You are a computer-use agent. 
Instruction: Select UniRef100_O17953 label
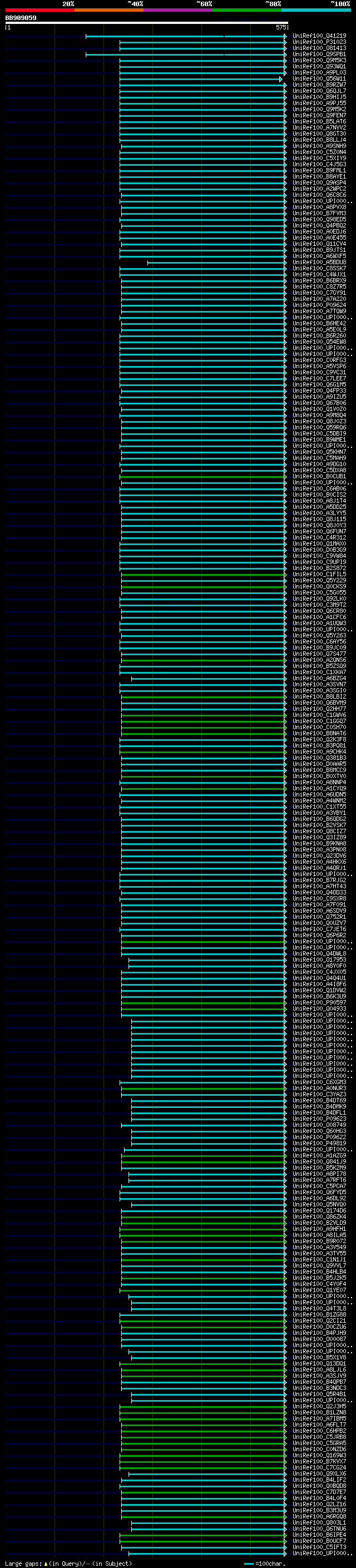[x=319, y=960]
